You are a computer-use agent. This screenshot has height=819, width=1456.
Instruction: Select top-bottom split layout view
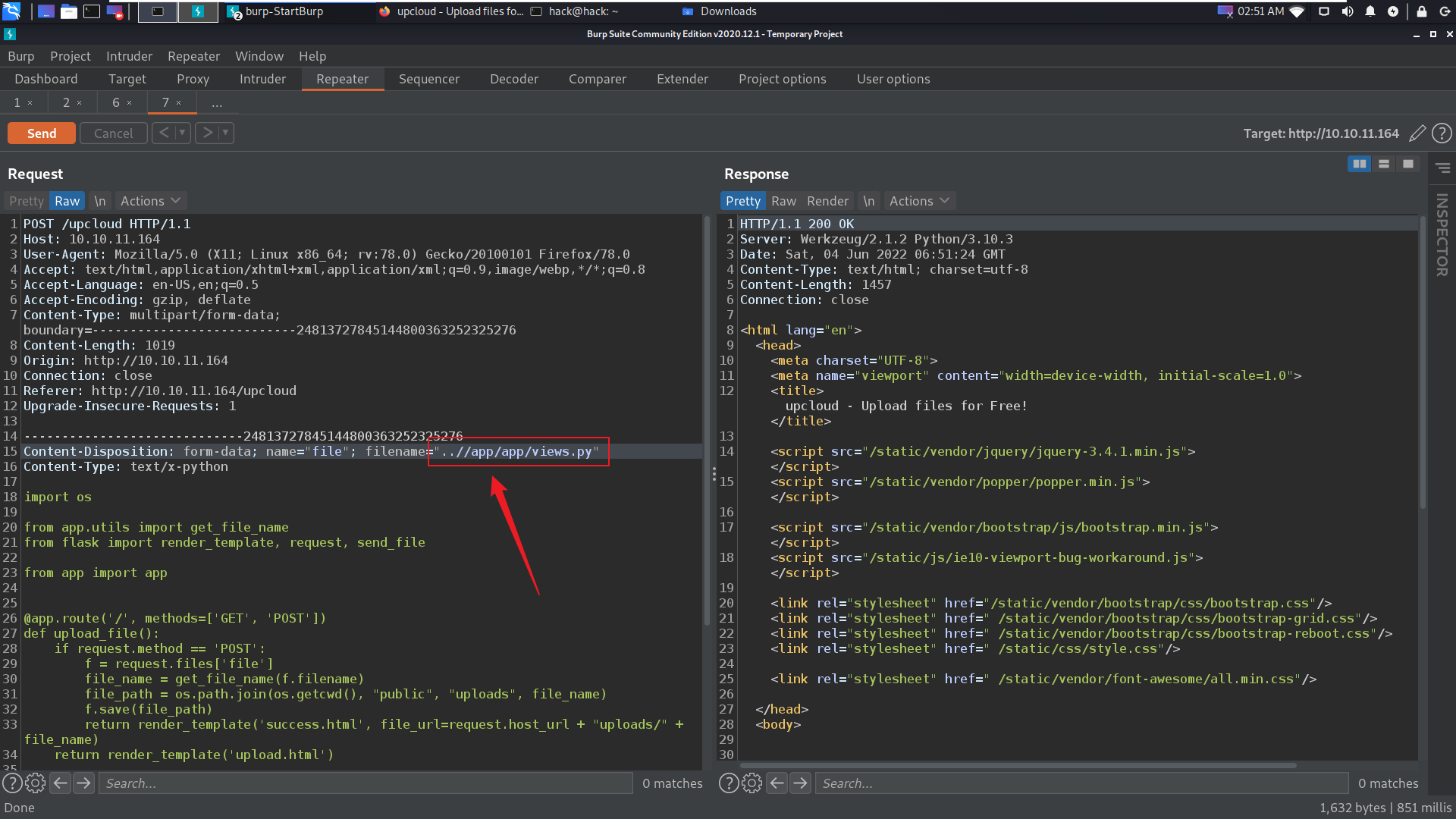tap(1384, 164)
